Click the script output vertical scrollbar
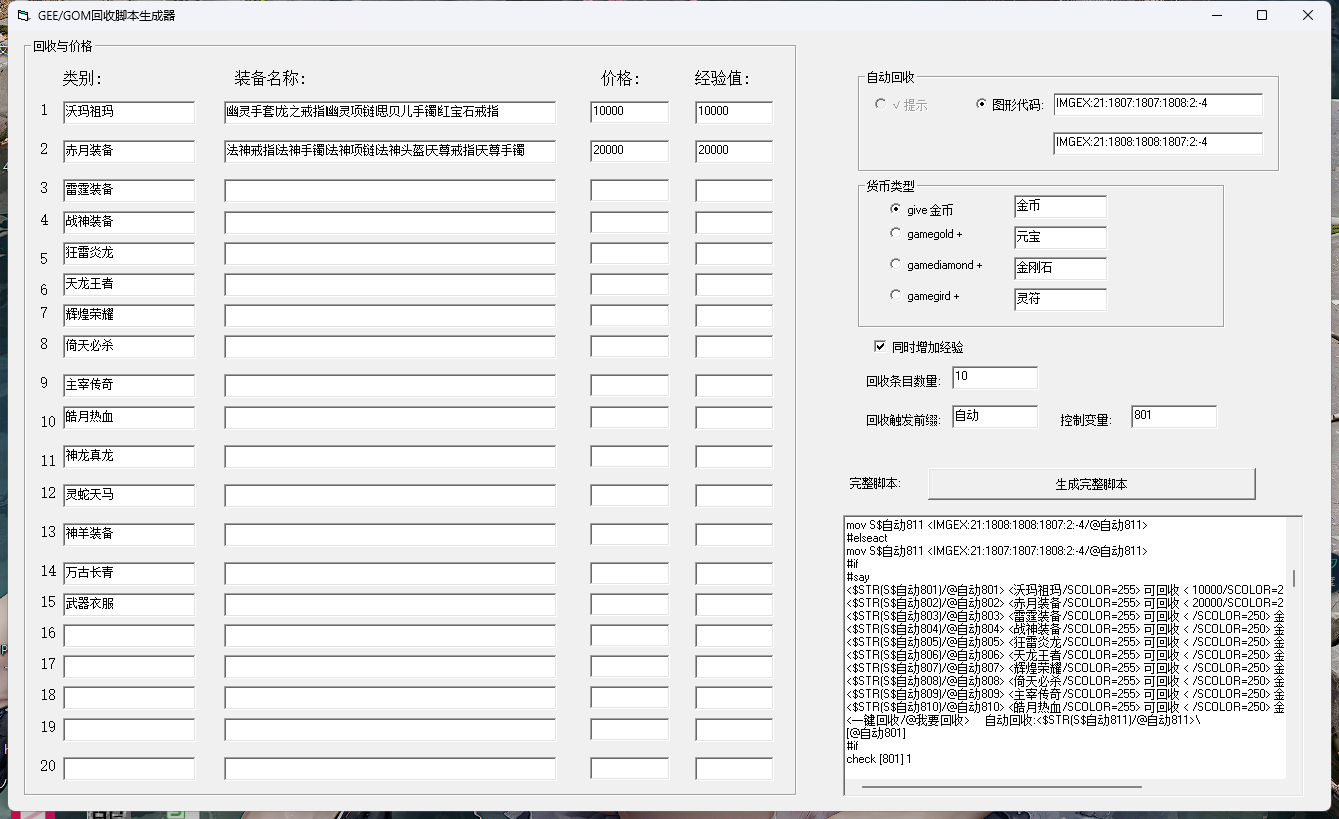1339x819 pixels. 1294,578
